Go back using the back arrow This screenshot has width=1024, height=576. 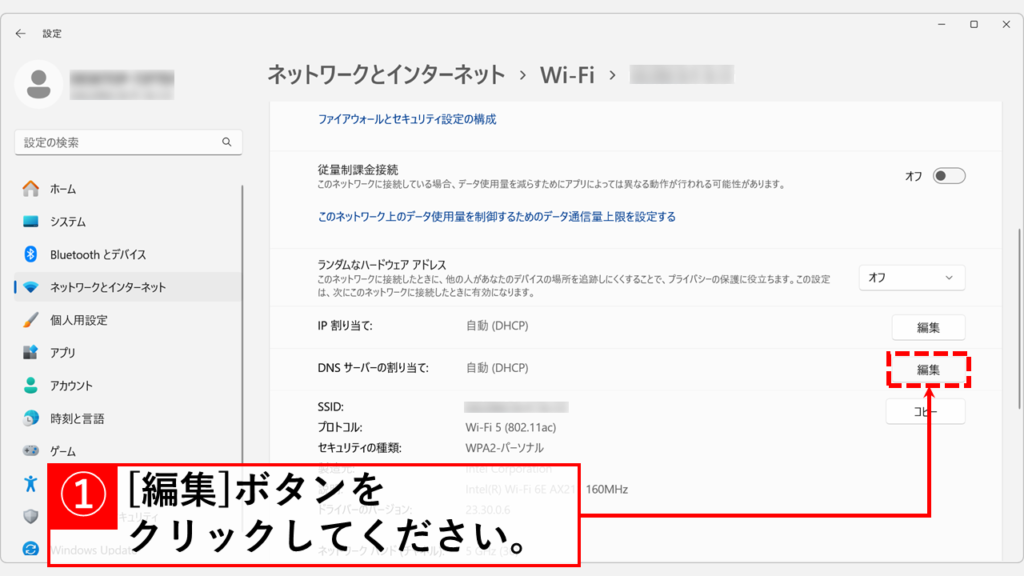point(21,33)
